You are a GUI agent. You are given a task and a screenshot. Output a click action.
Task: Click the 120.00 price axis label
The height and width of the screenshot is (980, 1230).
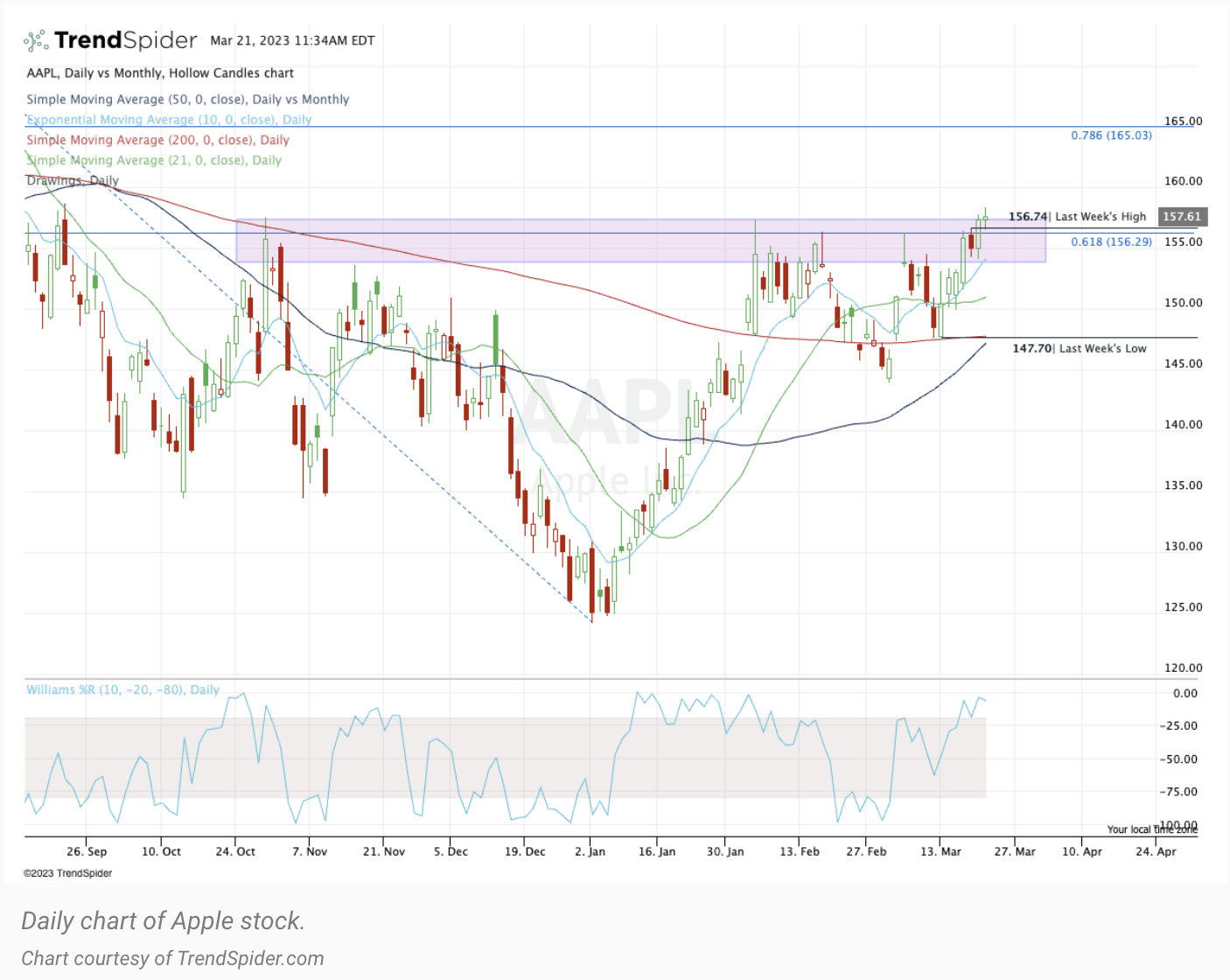(1183, 668)
